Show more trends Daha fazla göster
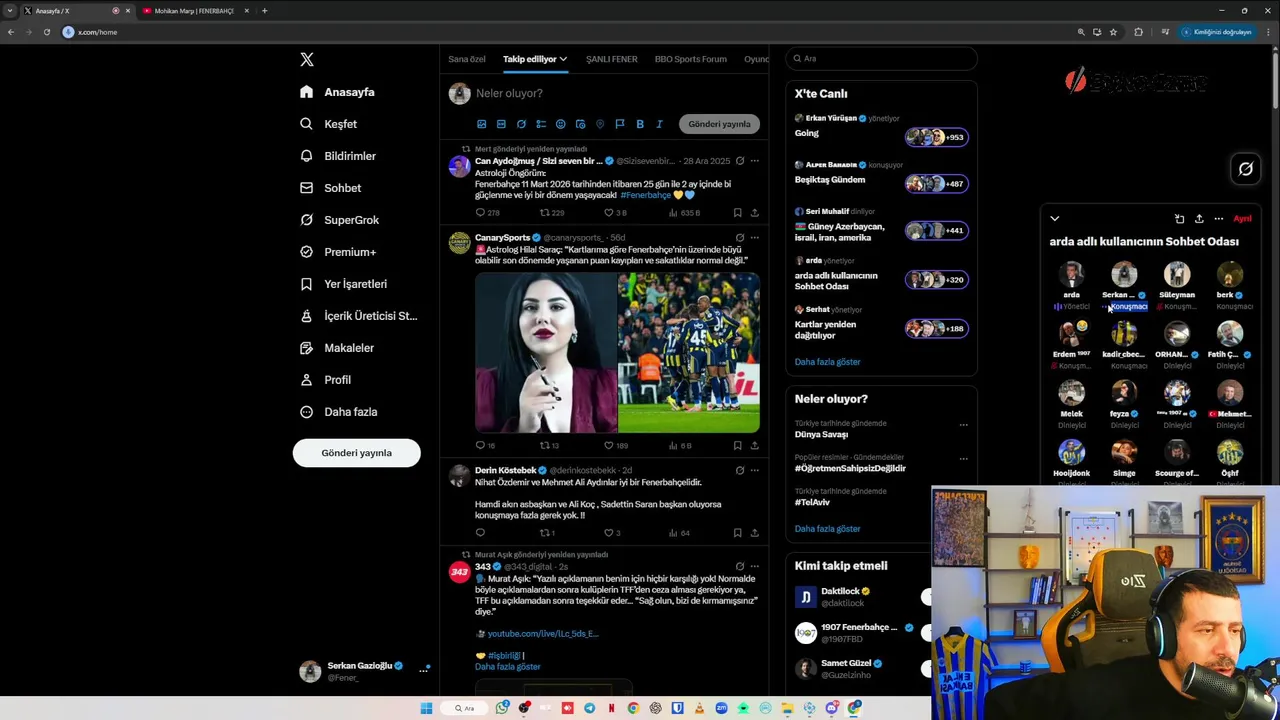1280x720 pixels. pos(827,529)
